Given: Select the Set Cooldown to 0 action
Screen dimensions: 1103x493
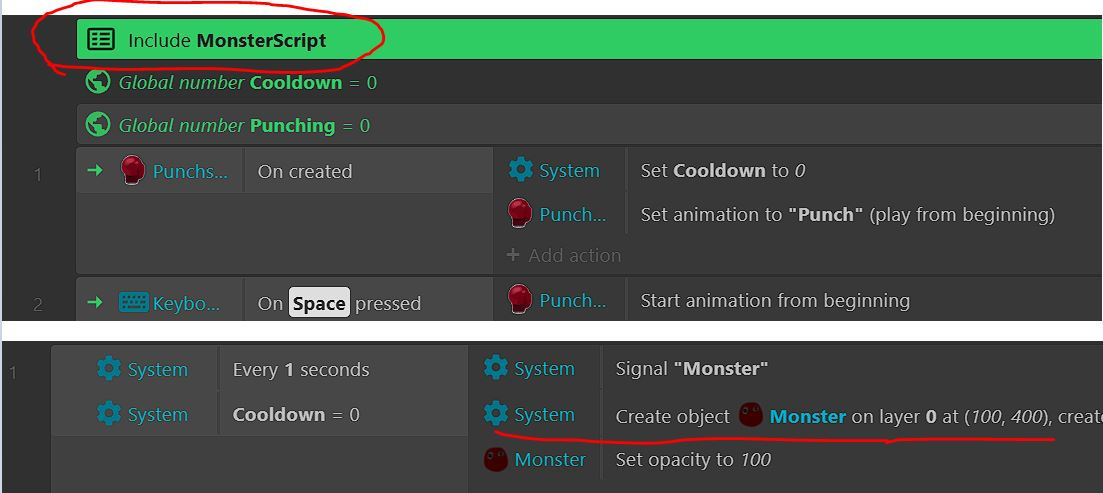Looking at the screenshot, I should coord(723,170).
